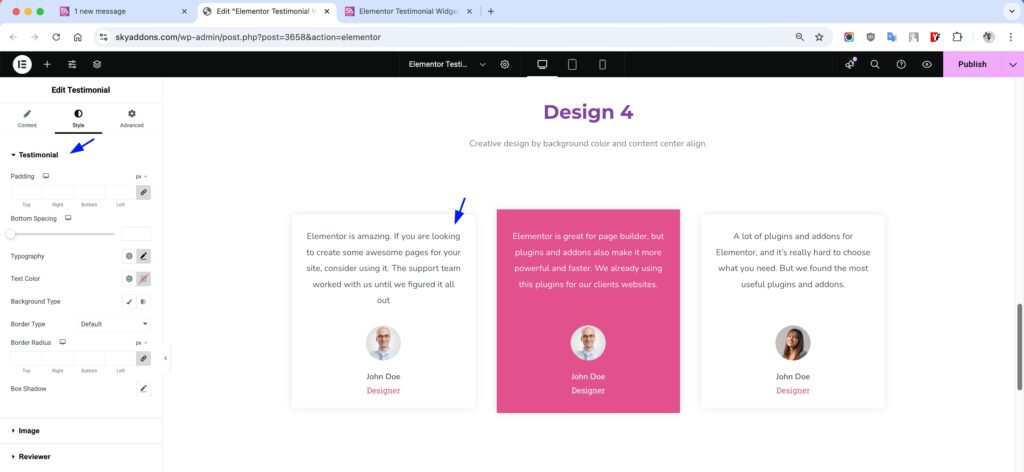Toggle Border Radius linked values icon

[144, 358]
